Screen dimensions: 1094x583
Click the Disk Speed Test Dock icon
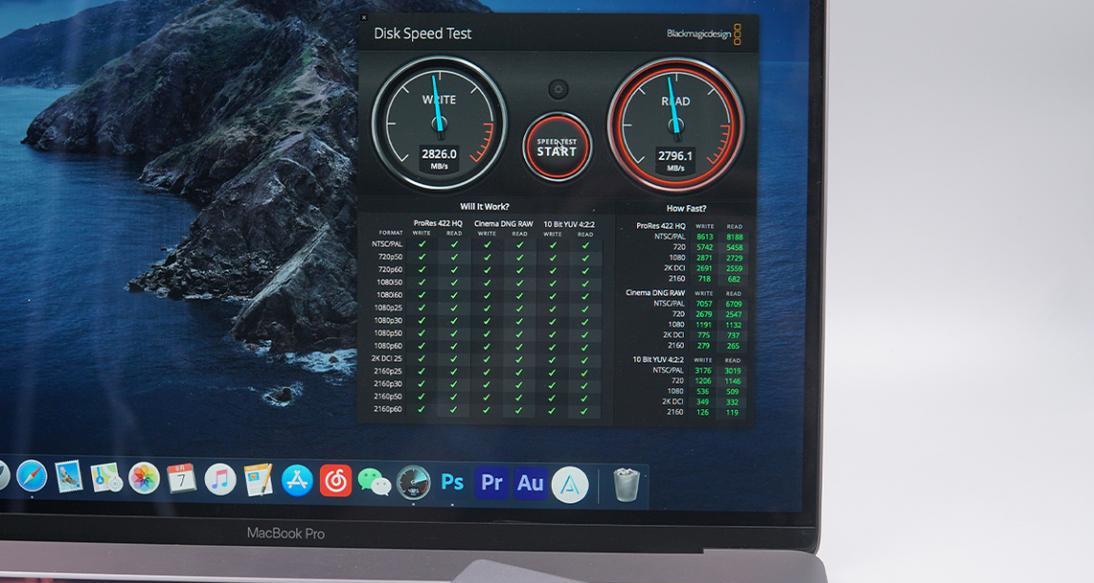pyautogui.click(x=413, y=483)
